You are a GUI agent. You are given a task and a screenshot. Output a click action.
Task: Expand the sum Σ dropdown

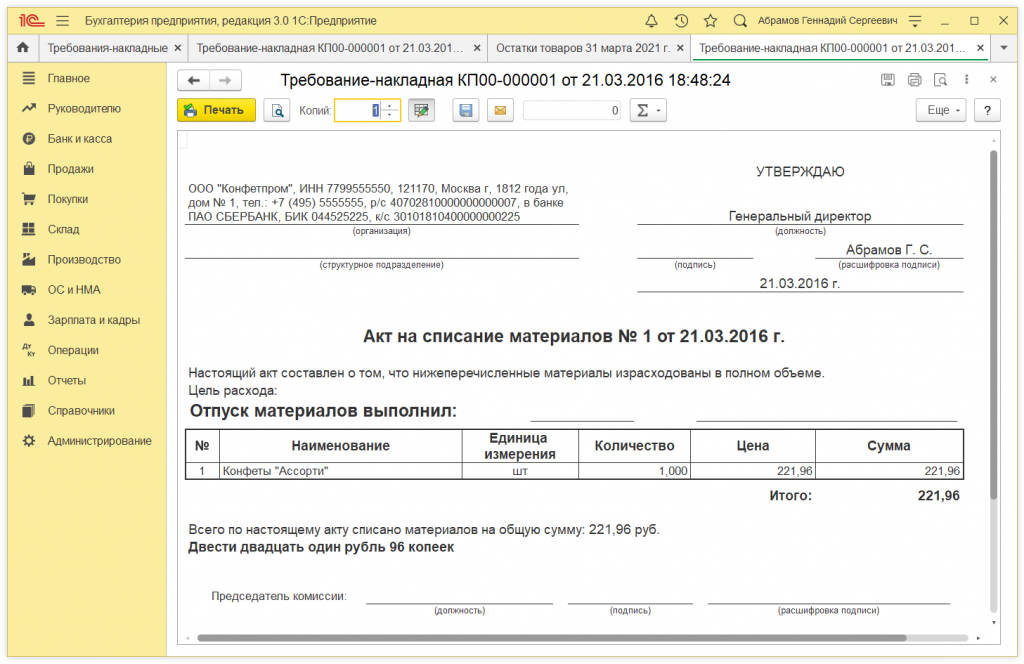tap(647, 111)
